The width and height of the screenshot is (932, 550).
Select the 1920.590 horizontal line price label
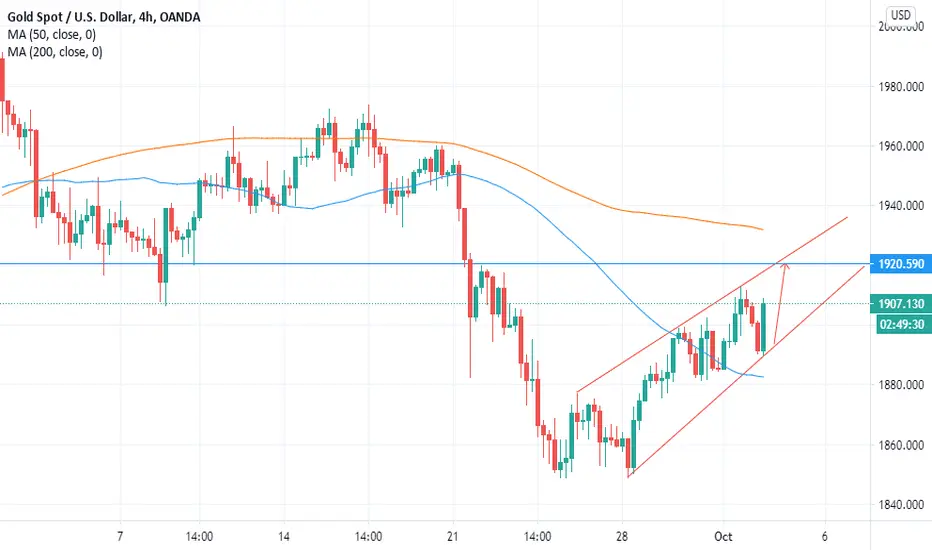[x=900, y=263]
